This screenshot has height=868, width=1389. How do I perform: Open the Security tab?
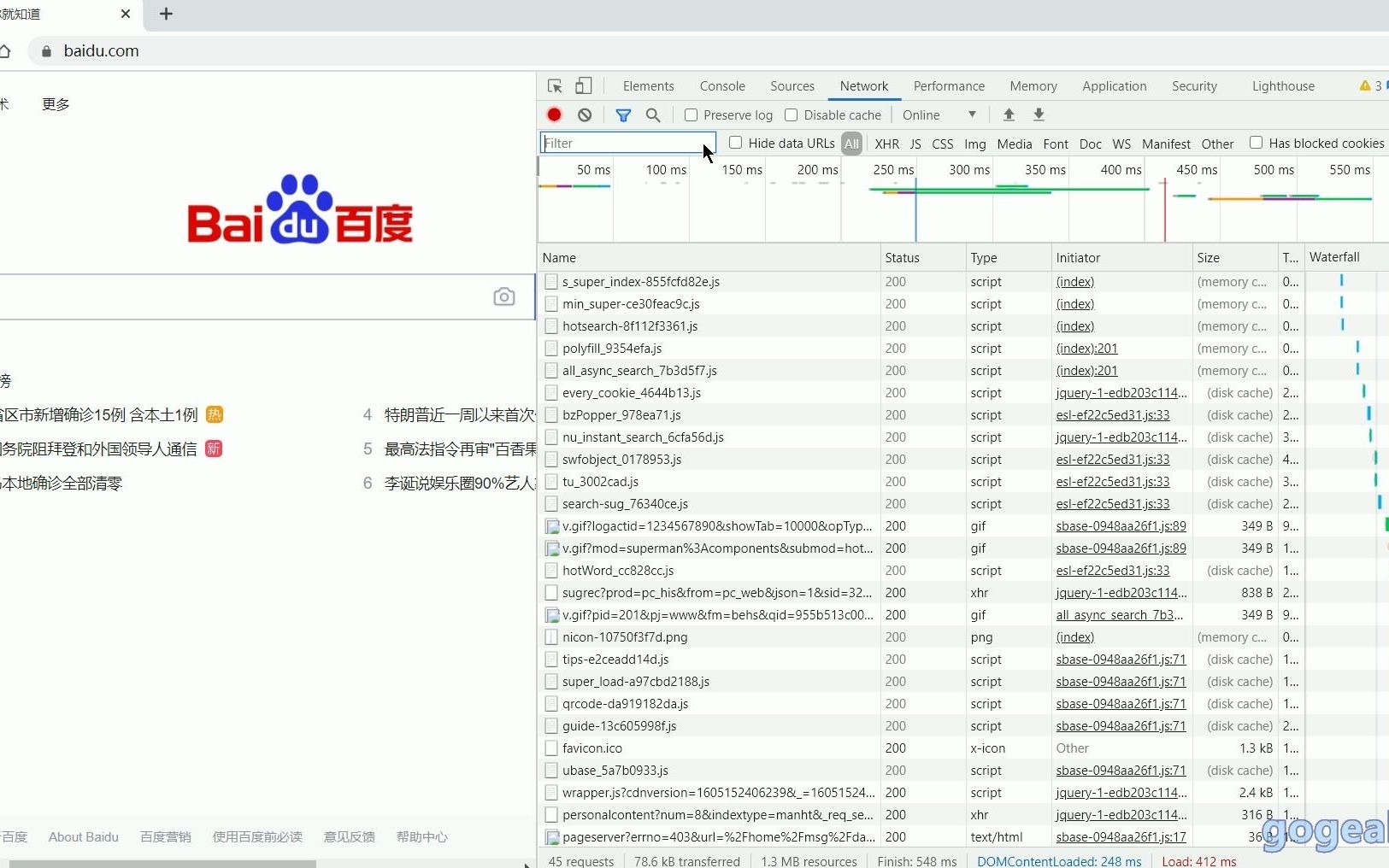point(1194,86)
